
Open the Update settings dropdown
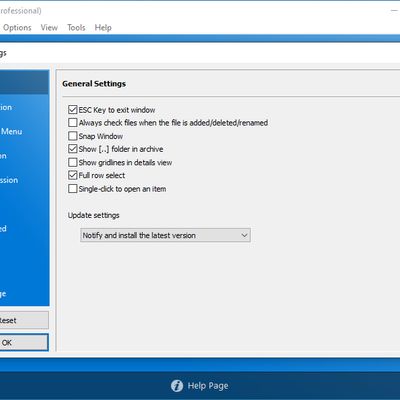click(x=165, y=235)
